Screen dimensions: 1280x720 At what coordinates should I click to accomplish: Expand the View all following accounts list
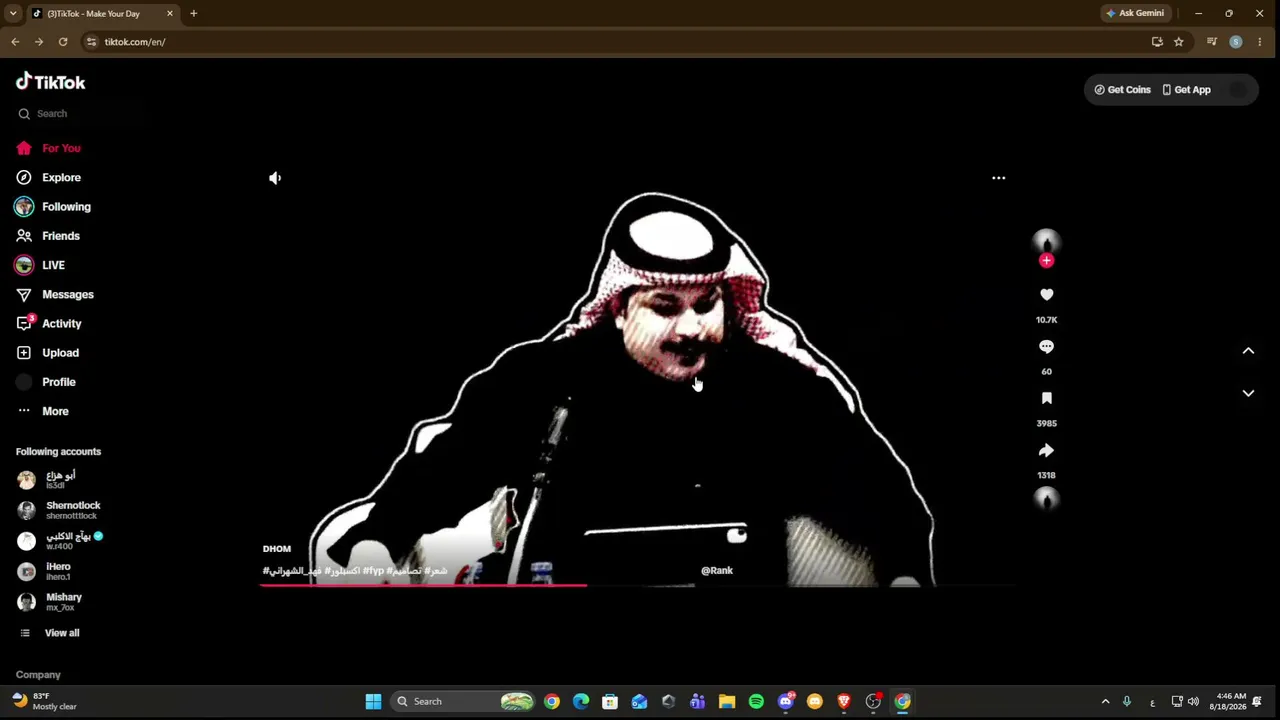(x=50, y=633)
